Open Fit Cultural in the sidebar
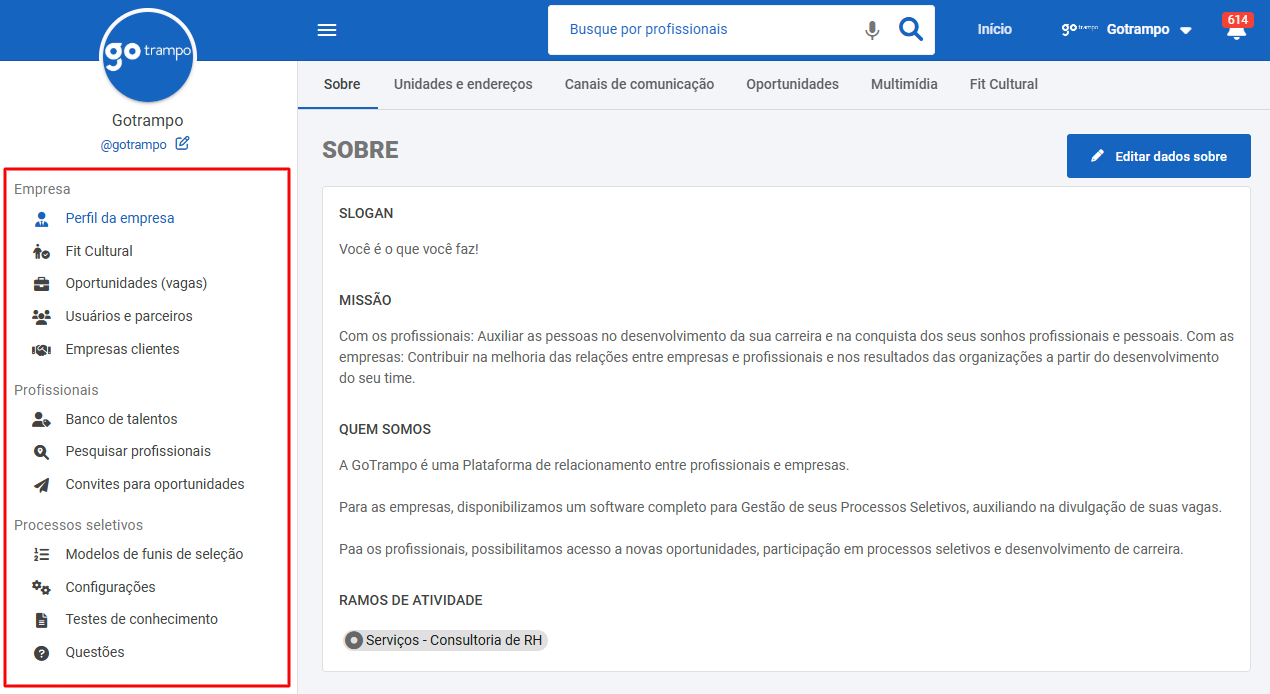Viewport: 1270px width, 694px height. pos(99,251)
